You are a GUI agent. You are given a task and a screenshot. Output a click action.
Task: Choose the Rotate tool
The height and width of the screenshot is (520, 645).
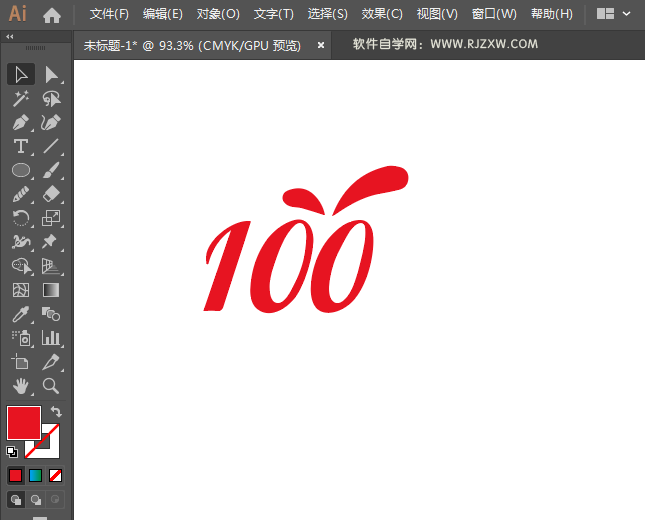click(x=21, y=218)
